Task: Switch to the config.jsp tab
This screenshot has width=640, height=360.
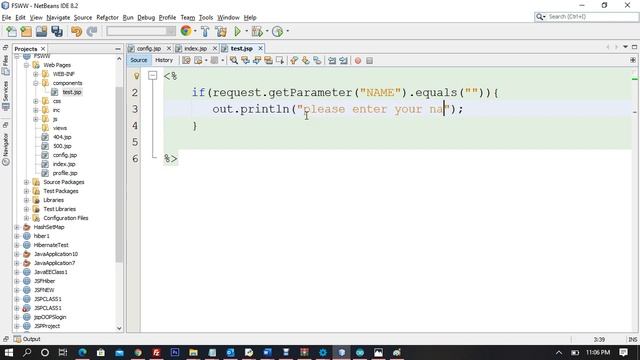Action: coord(149,48)
